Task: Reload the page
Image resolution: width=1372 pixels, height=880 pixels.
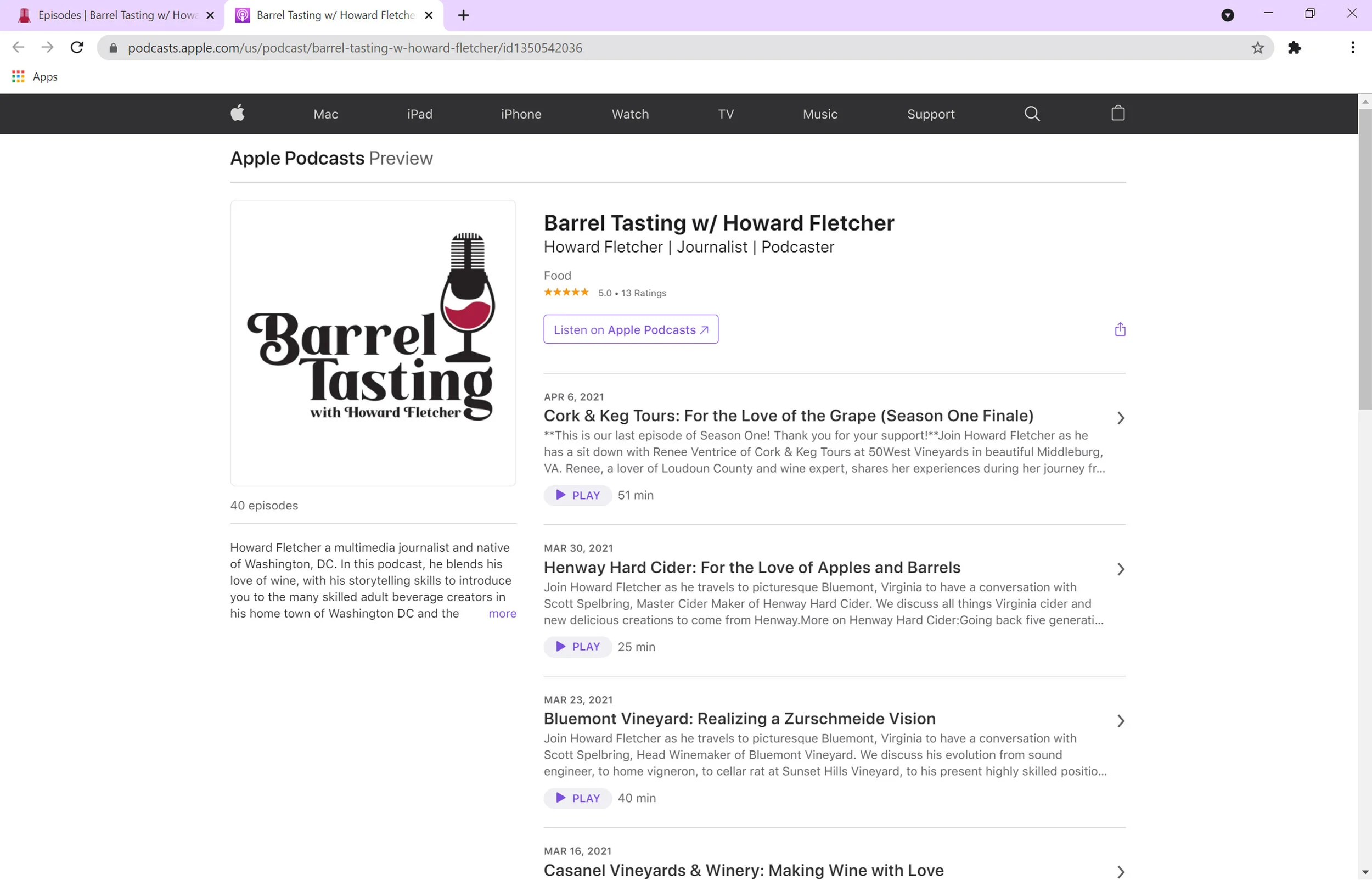Action: (x=77, y=48)
